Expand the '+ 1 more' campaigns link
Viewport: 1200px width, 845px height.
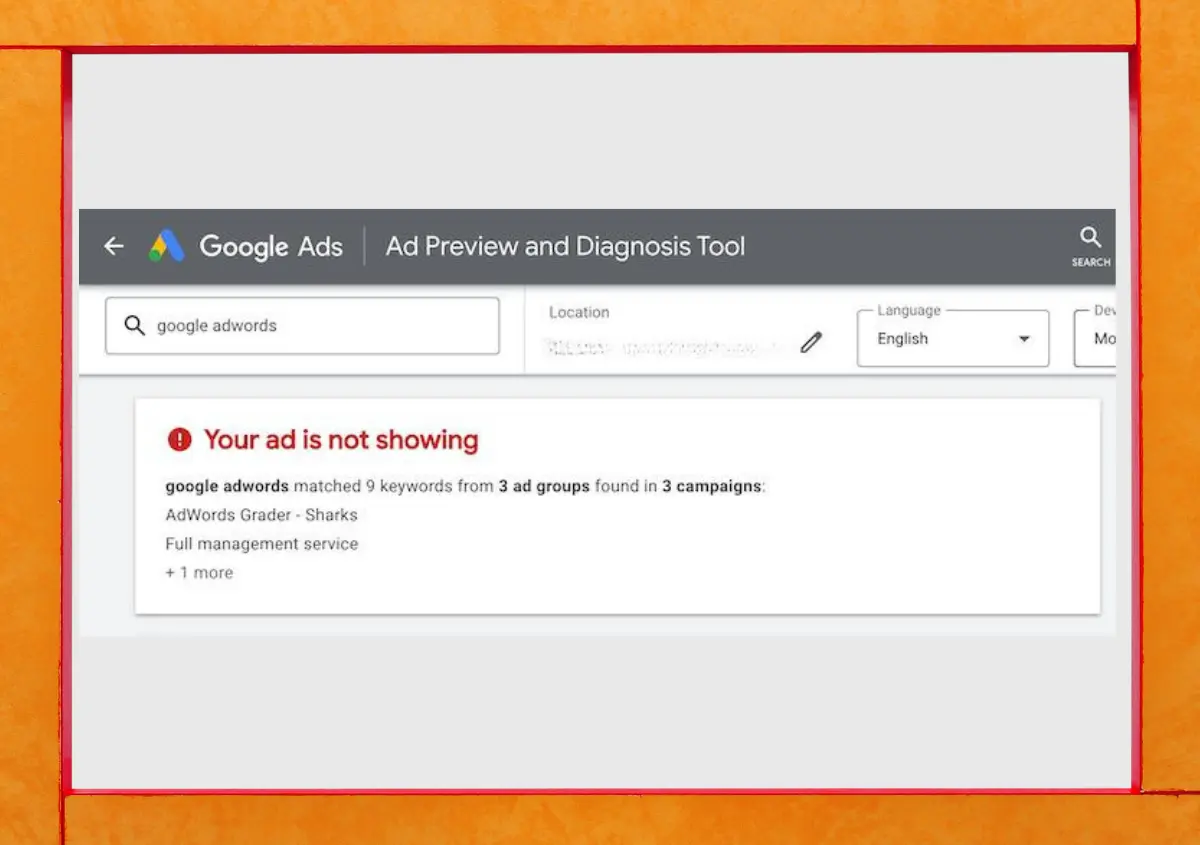pyautogui.click(x=199, y=573)
